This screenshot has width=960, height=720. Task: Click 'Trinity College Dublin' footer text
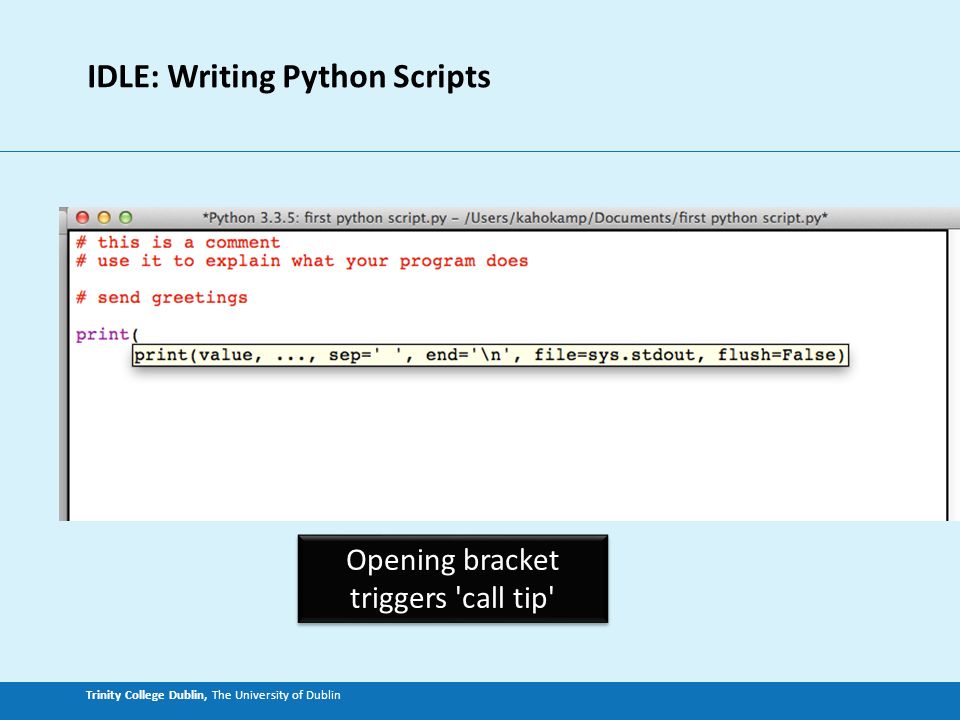[x=146, y=695]
